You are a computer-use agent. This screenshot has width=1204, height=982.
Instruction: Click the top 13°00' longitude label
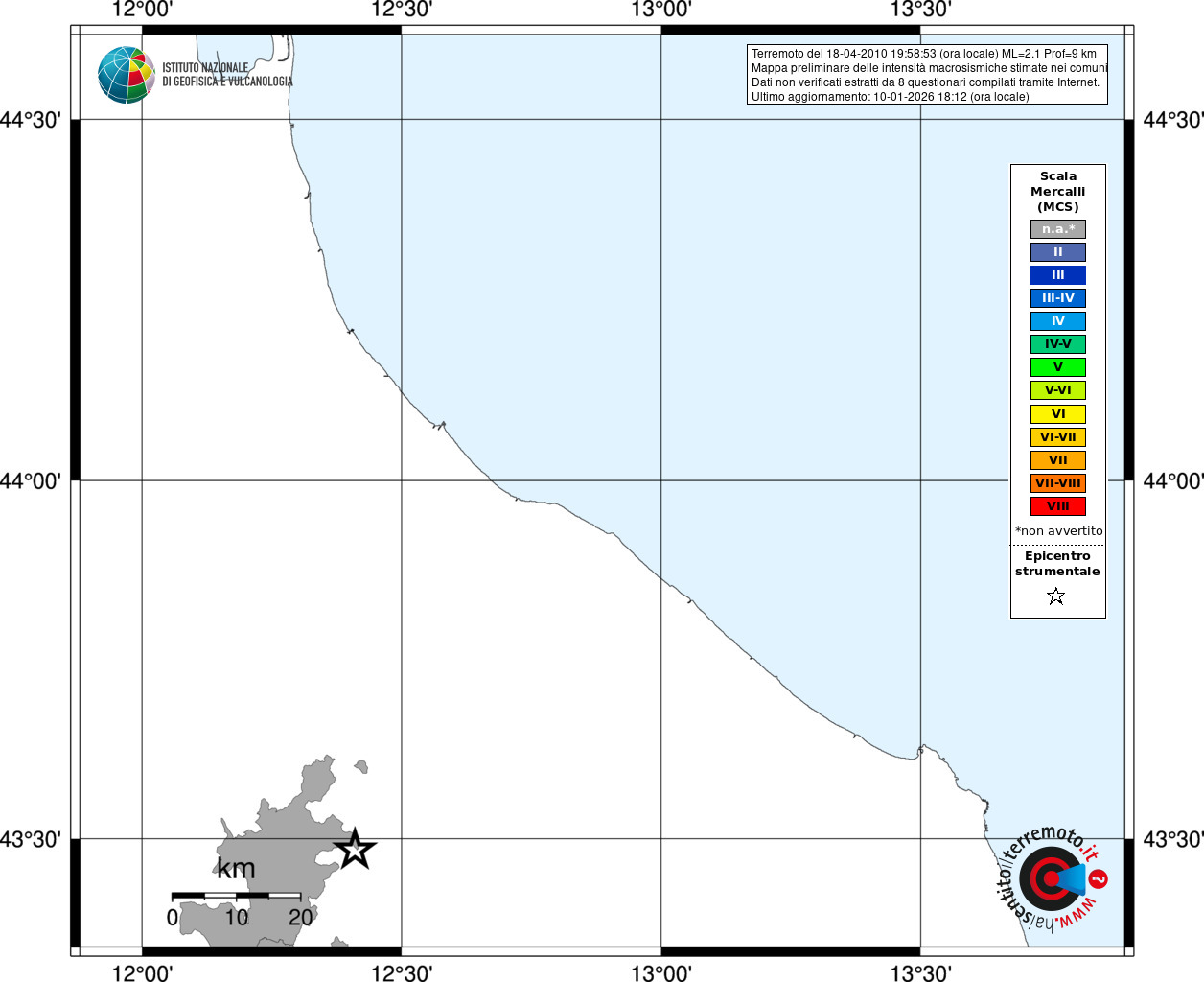tap(661, 11)
